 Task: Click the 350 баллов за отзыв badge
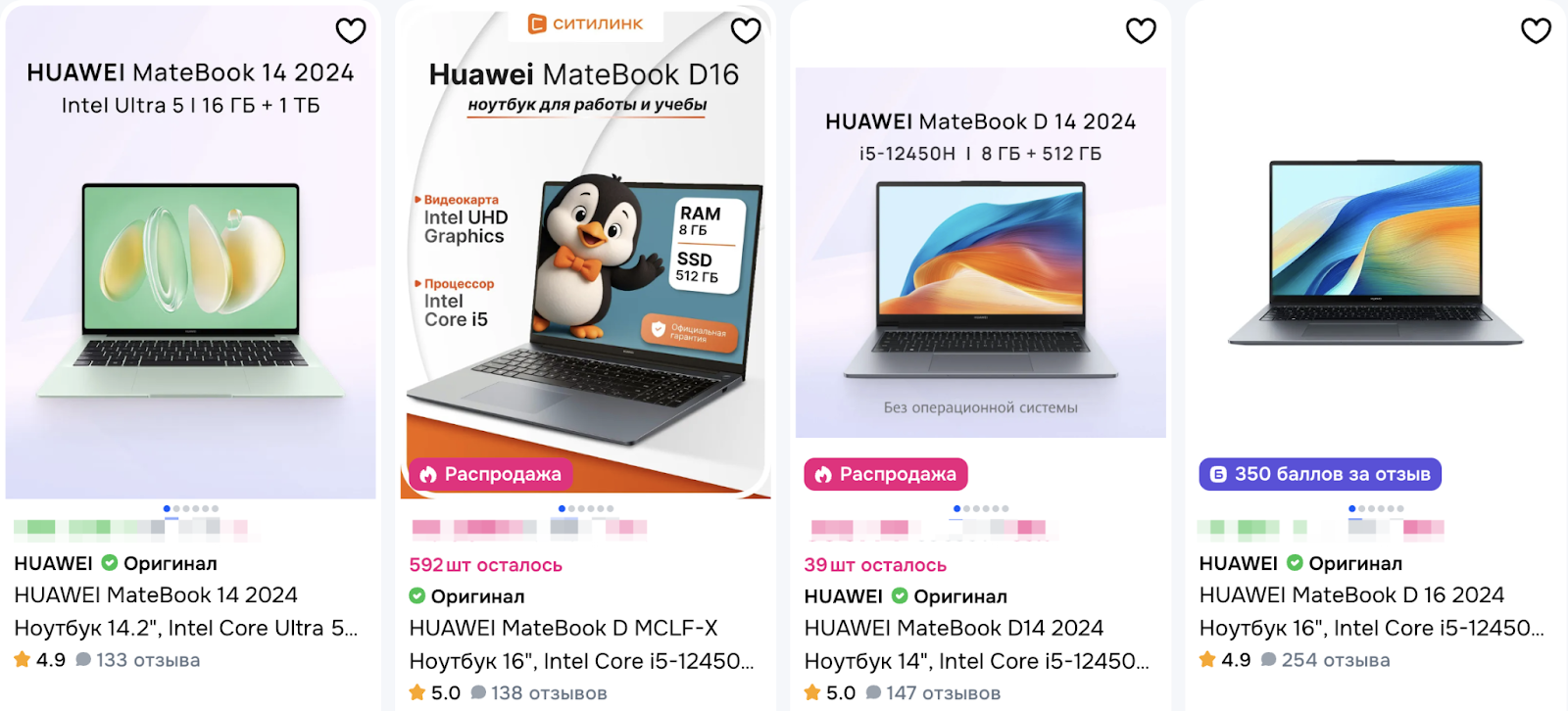(x=1320, y=474)
